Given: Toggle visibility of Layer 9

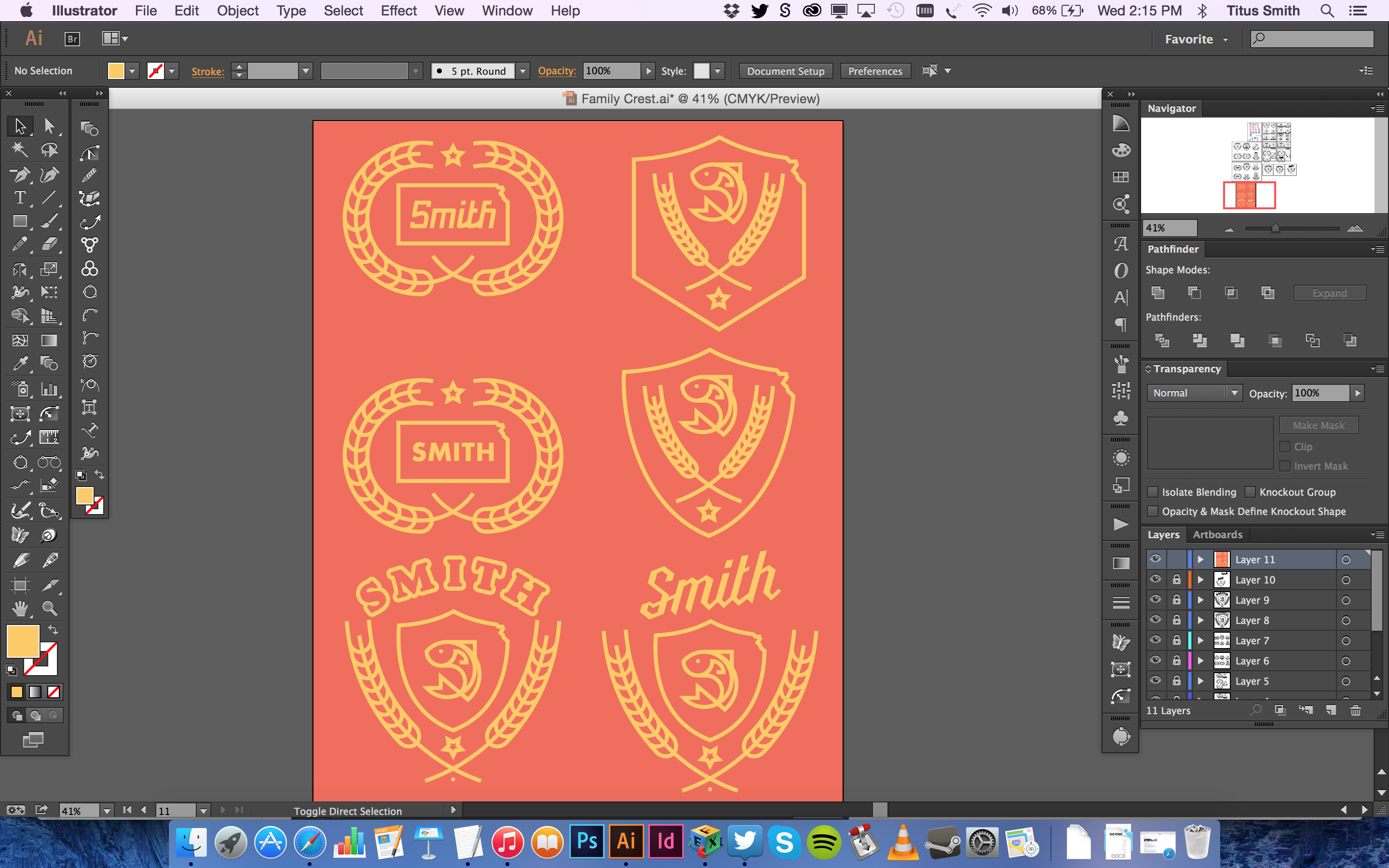Looking at the screenshot, I should (1156, 599).
